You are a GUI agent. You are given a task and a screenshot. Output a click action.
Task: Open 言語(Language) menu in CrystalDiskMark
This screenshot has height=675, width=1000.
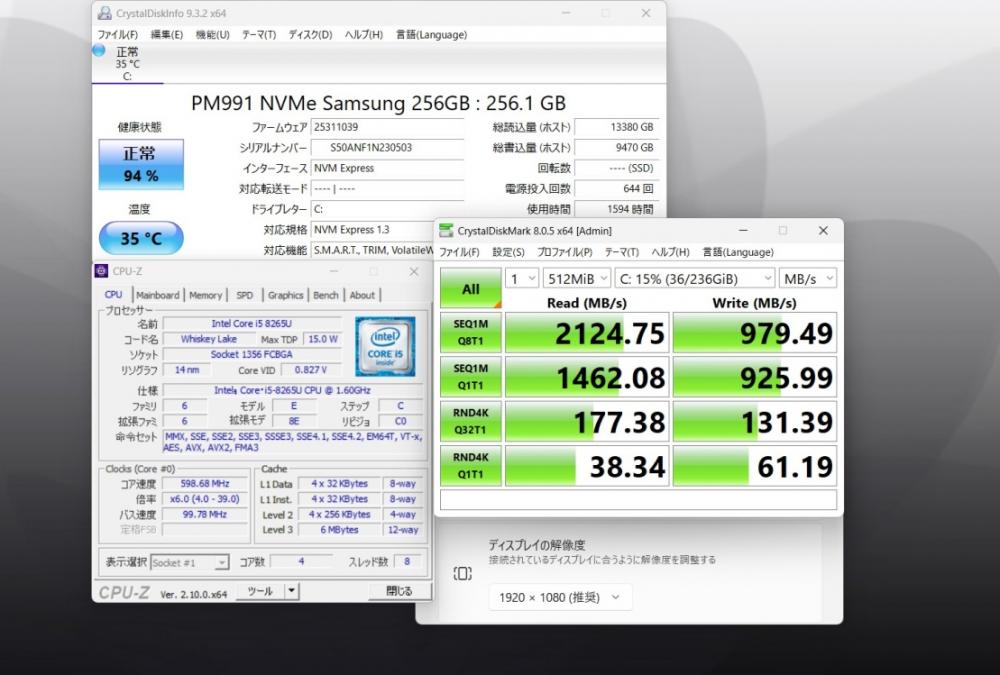(738, 252)
